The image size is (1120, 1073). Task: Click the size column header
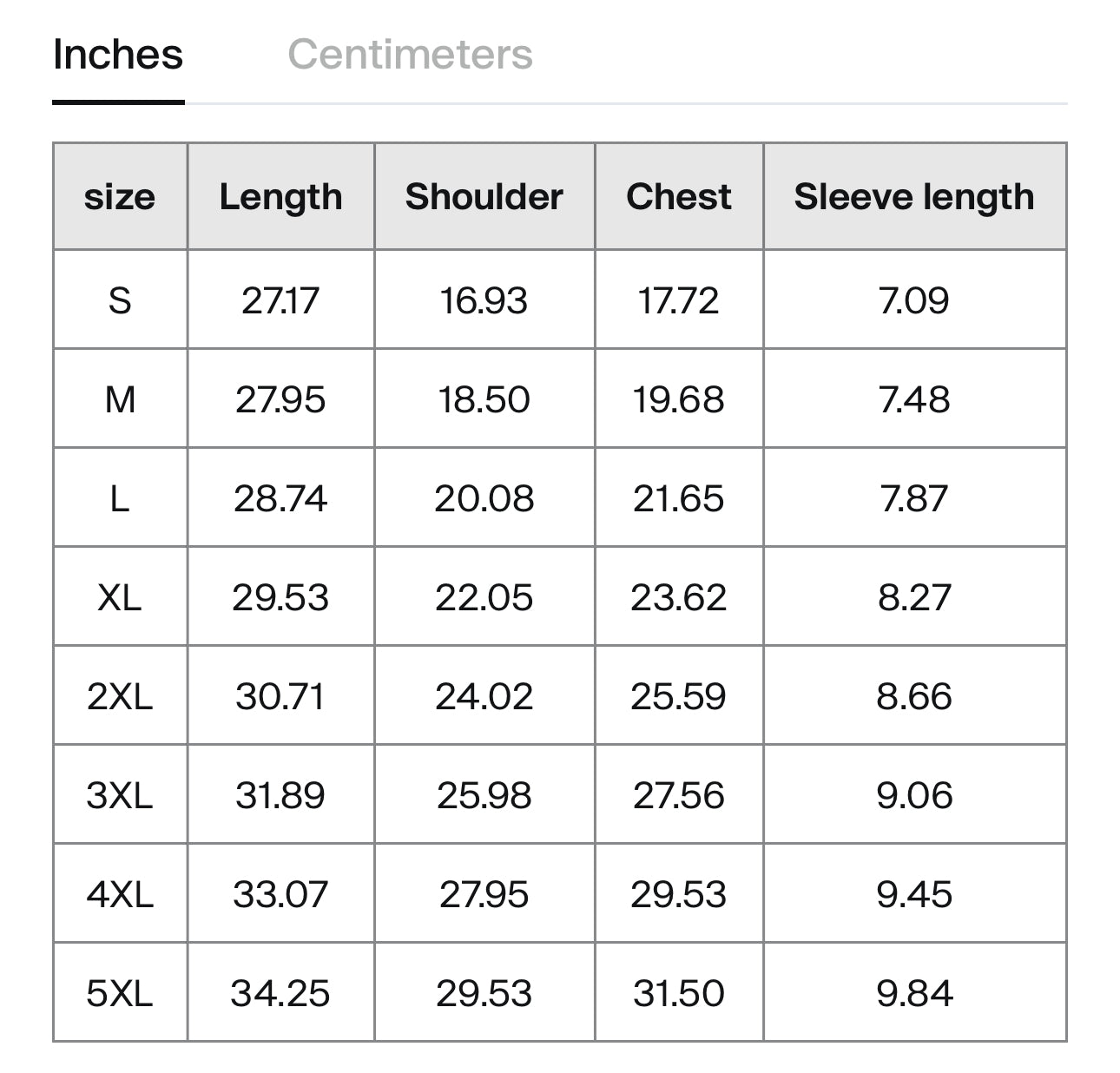[120, 196]
